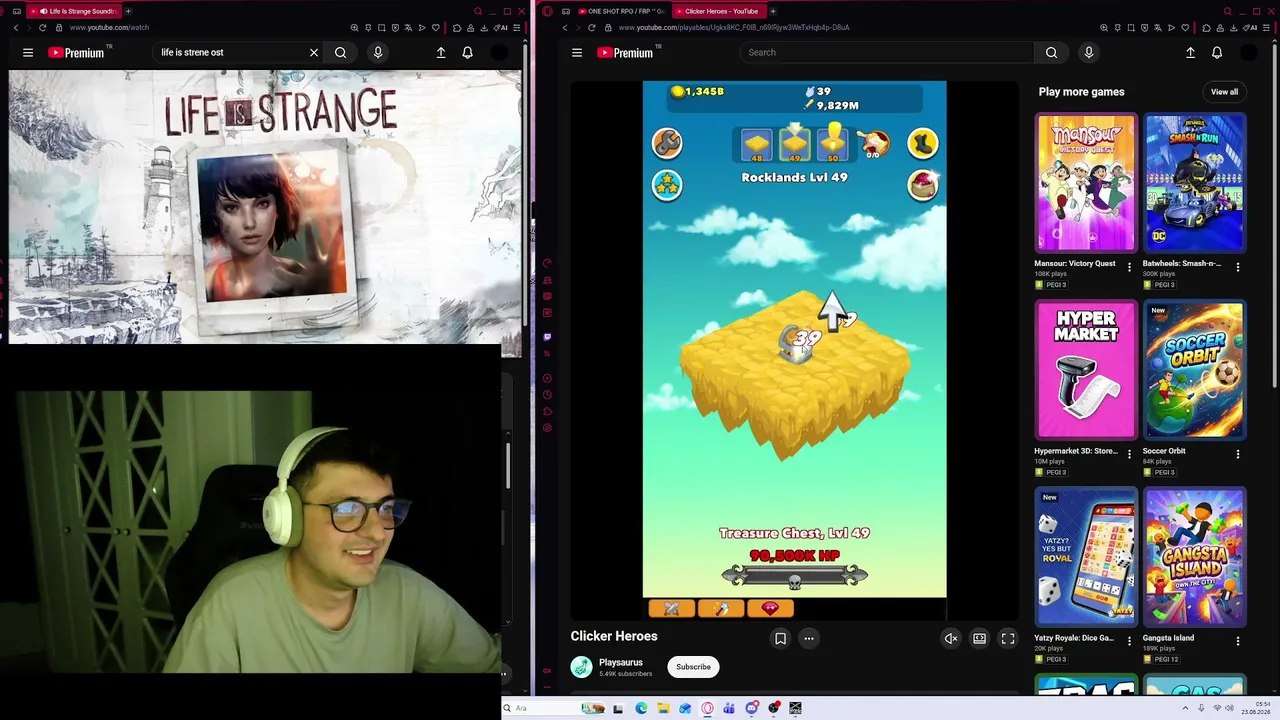Screen dimensions: 1280x720
Task: Reload the Clicker Heroes page
Action: click(592, 27)
